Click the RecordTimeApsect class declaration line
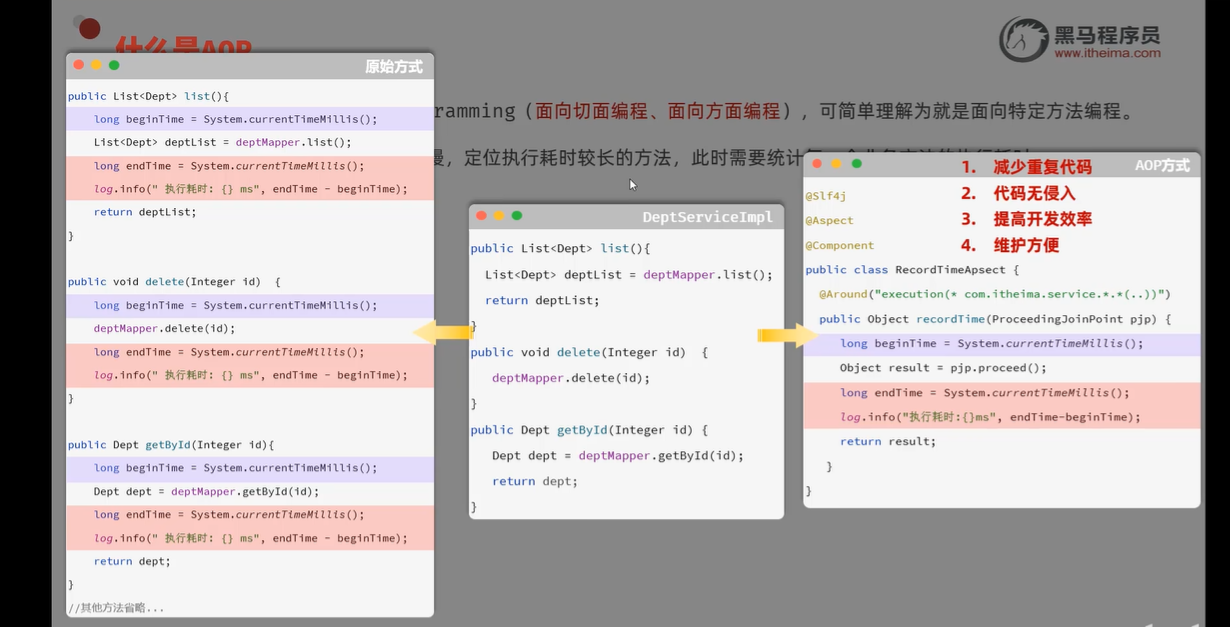Viewport: 1230px width, 627px height. [912, 270]
